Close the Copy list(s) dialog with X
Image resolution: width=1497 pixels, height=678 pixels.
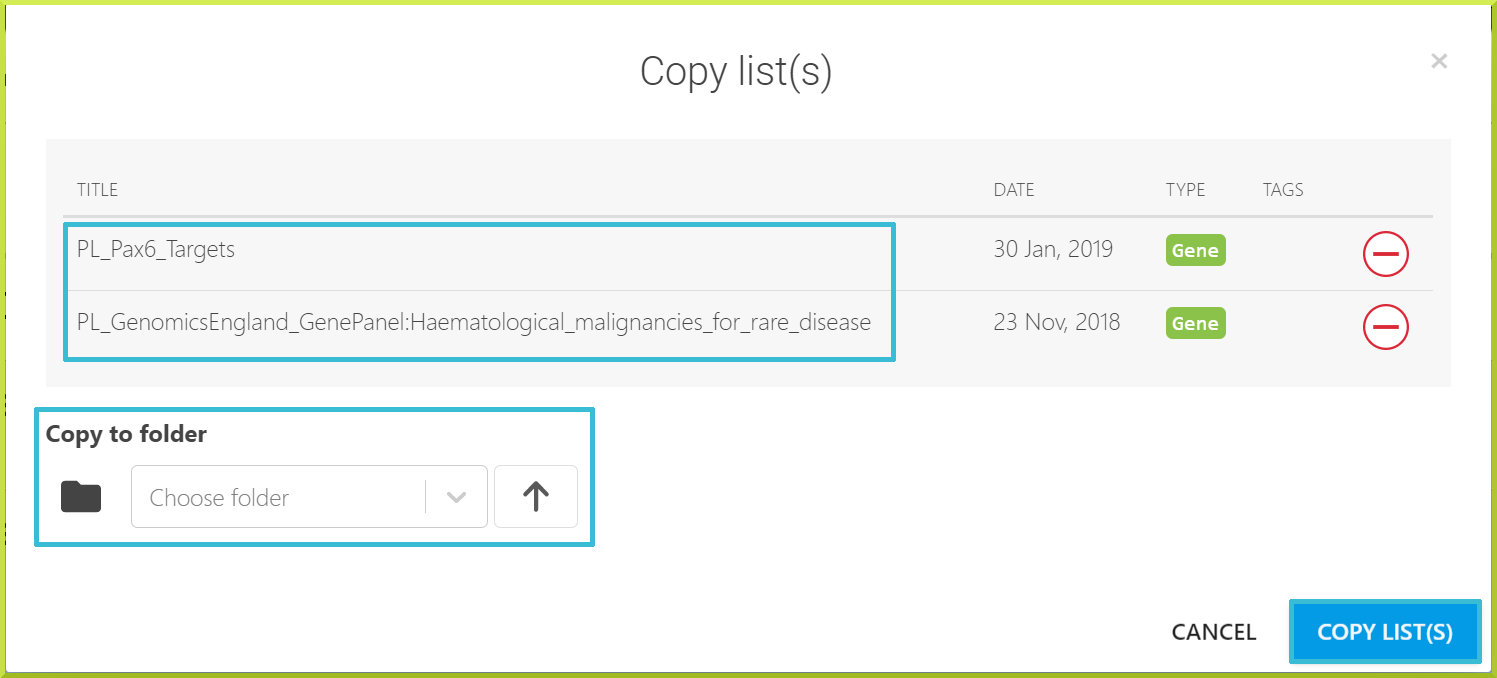coord(1439,61)
